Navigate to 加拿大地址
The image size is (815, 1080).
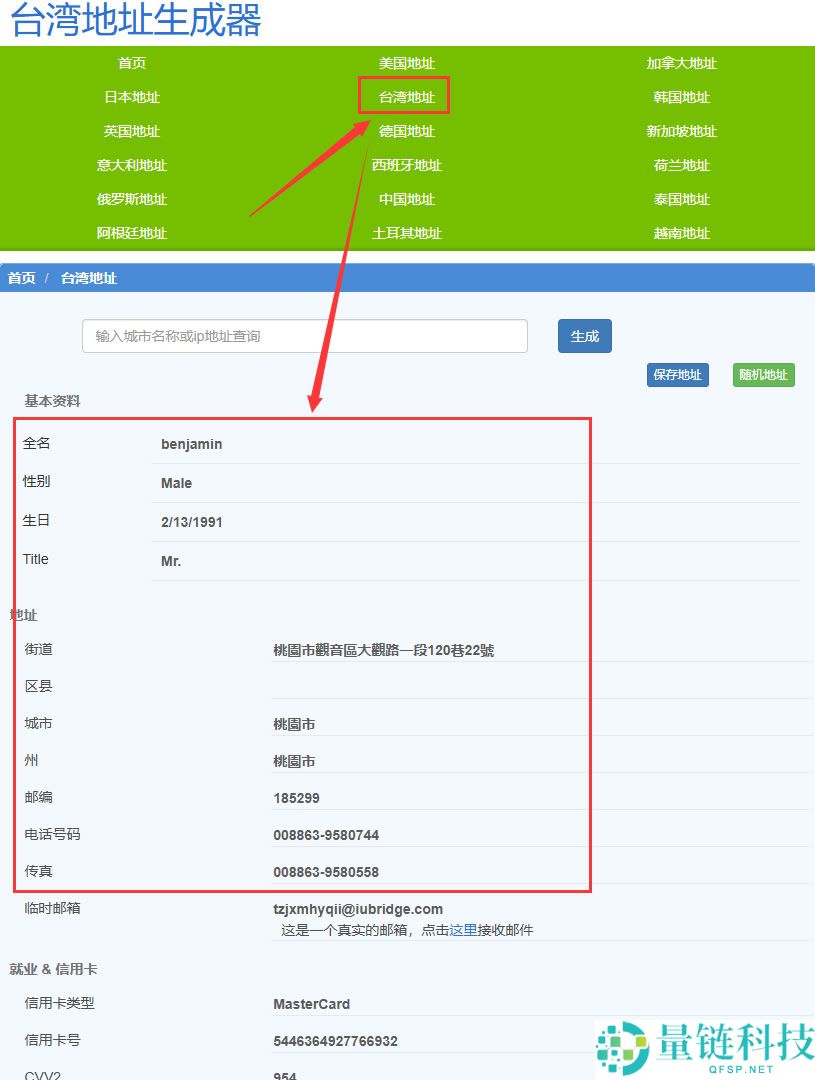click(x=681, y=63)
